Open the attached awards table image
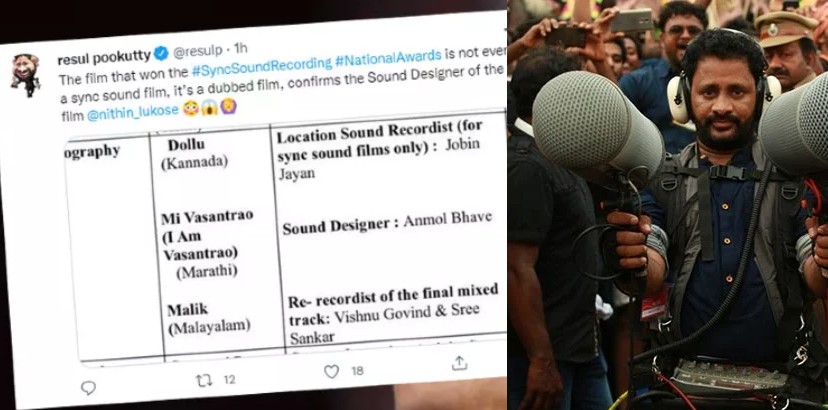This screenshot has width=828, height=410. tap(286, 238)
